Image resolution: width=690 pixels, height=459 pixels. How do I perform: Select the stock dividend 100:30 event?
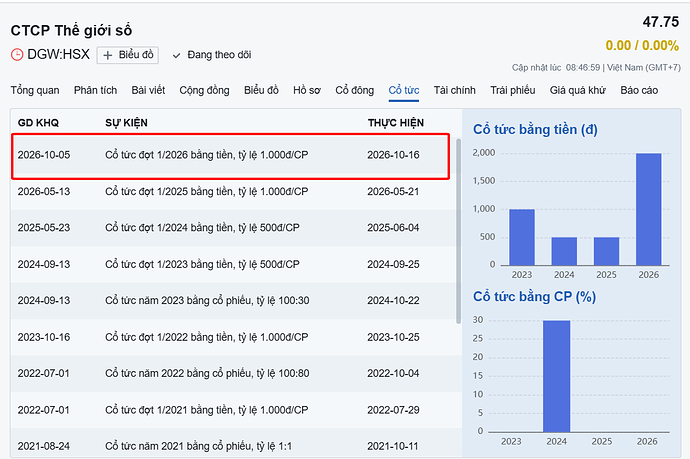point(207,300)
